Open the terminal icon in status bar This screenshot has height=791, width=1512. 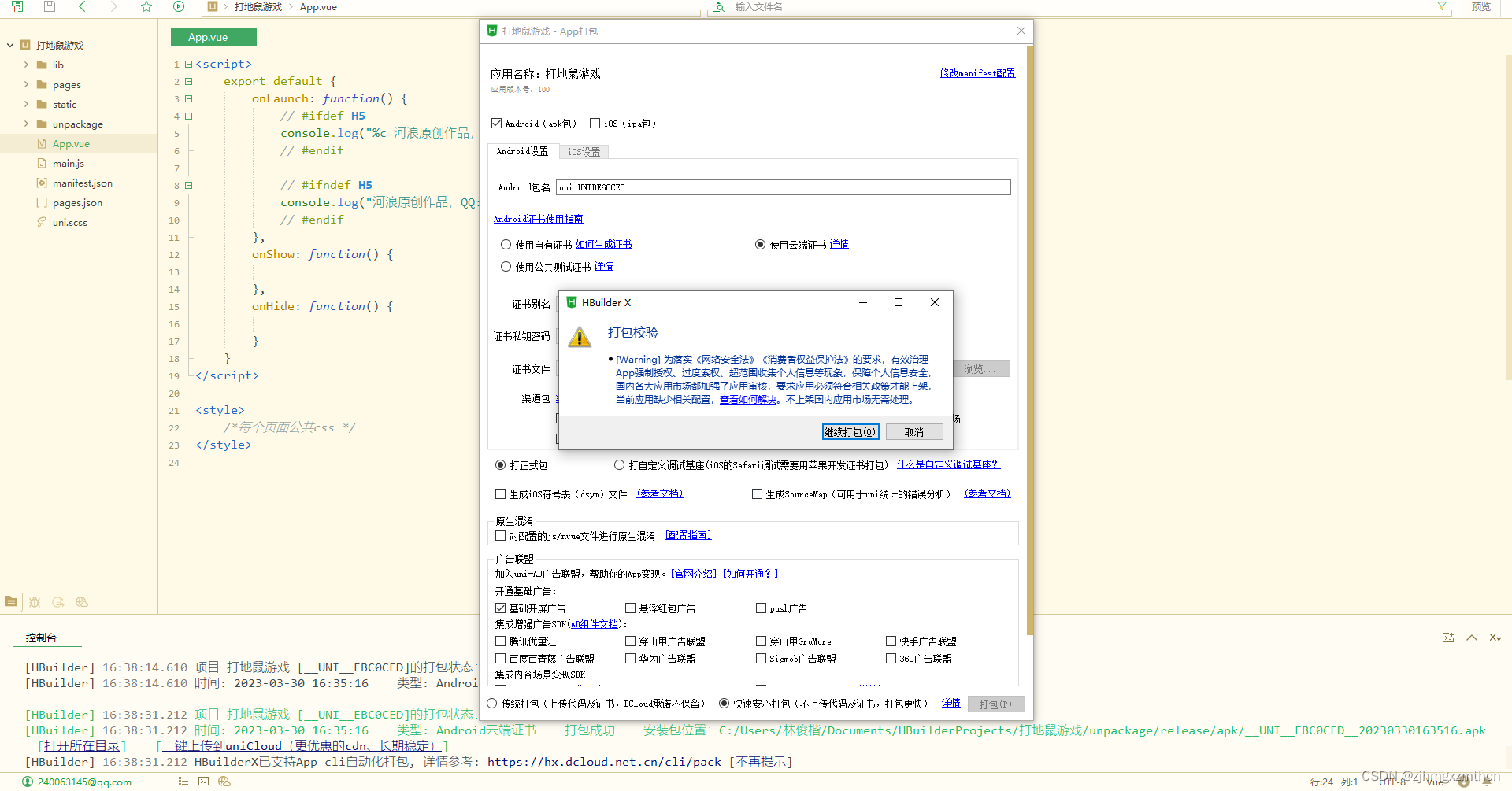[204, 782]
